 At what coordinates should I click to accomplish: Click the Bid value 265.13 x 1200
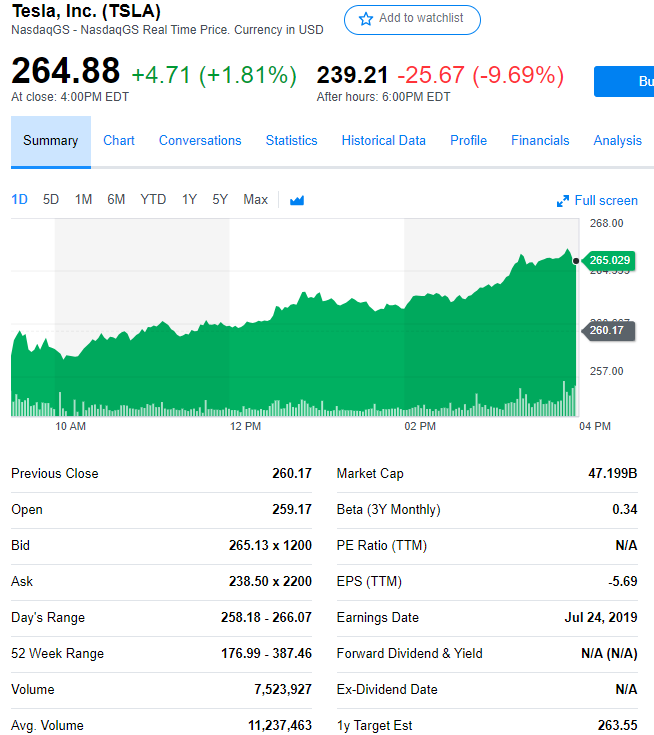tap(270, 546)
